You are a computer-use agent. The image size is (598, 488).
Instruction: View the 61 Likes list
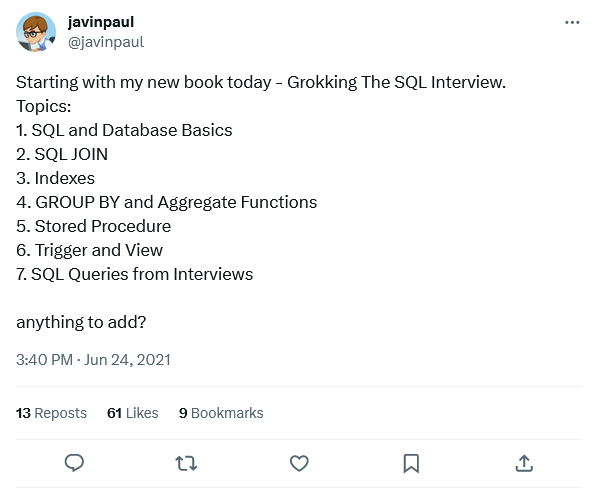(x=132, y=413)
